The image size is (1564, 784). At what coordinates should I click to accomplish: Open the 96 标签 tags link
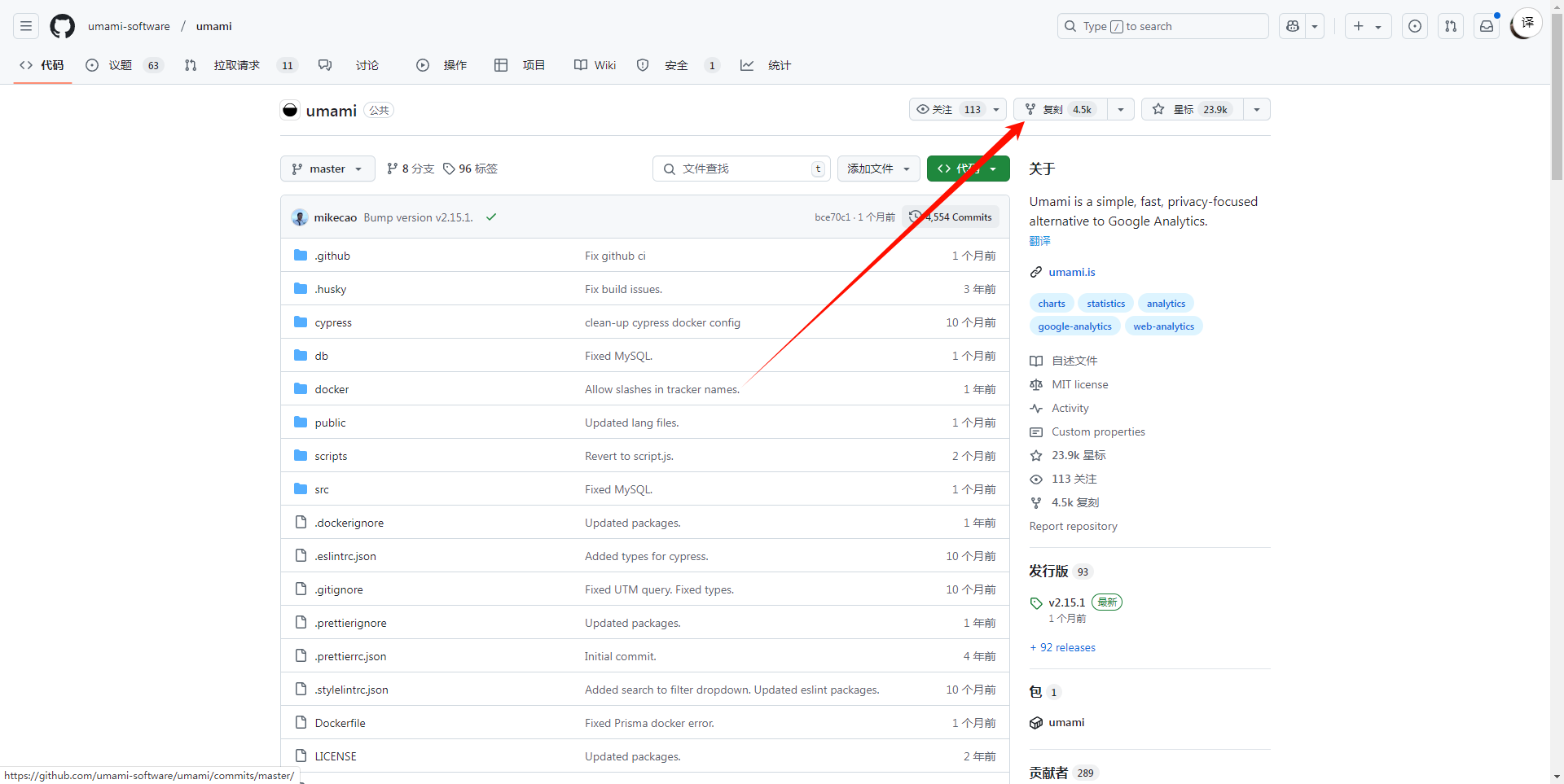pyautogui.click(x=470, y=169)
